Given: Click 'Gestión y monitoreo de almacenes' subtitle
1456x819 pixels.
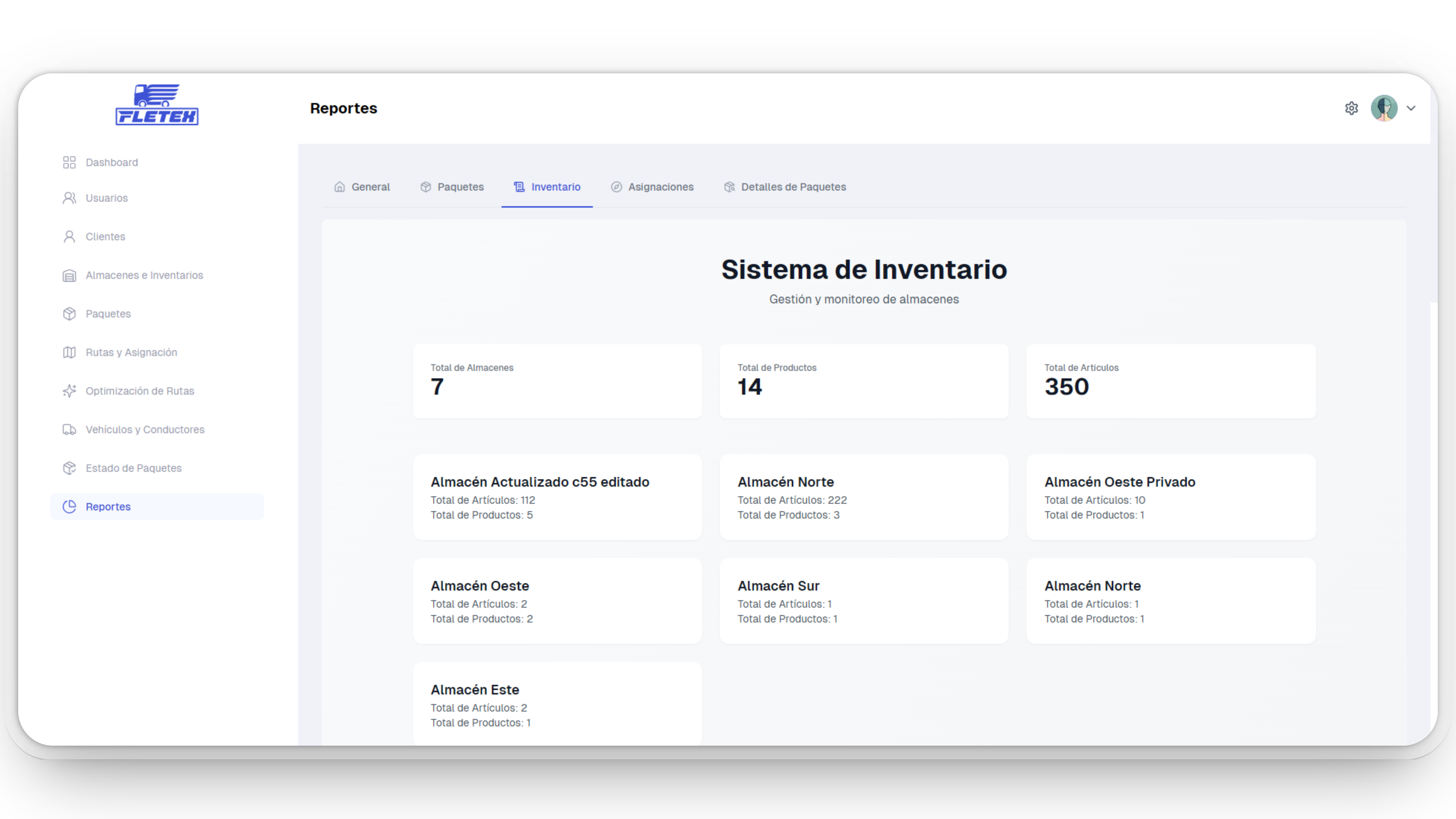Looking at the screenshot, I should 864,299.
